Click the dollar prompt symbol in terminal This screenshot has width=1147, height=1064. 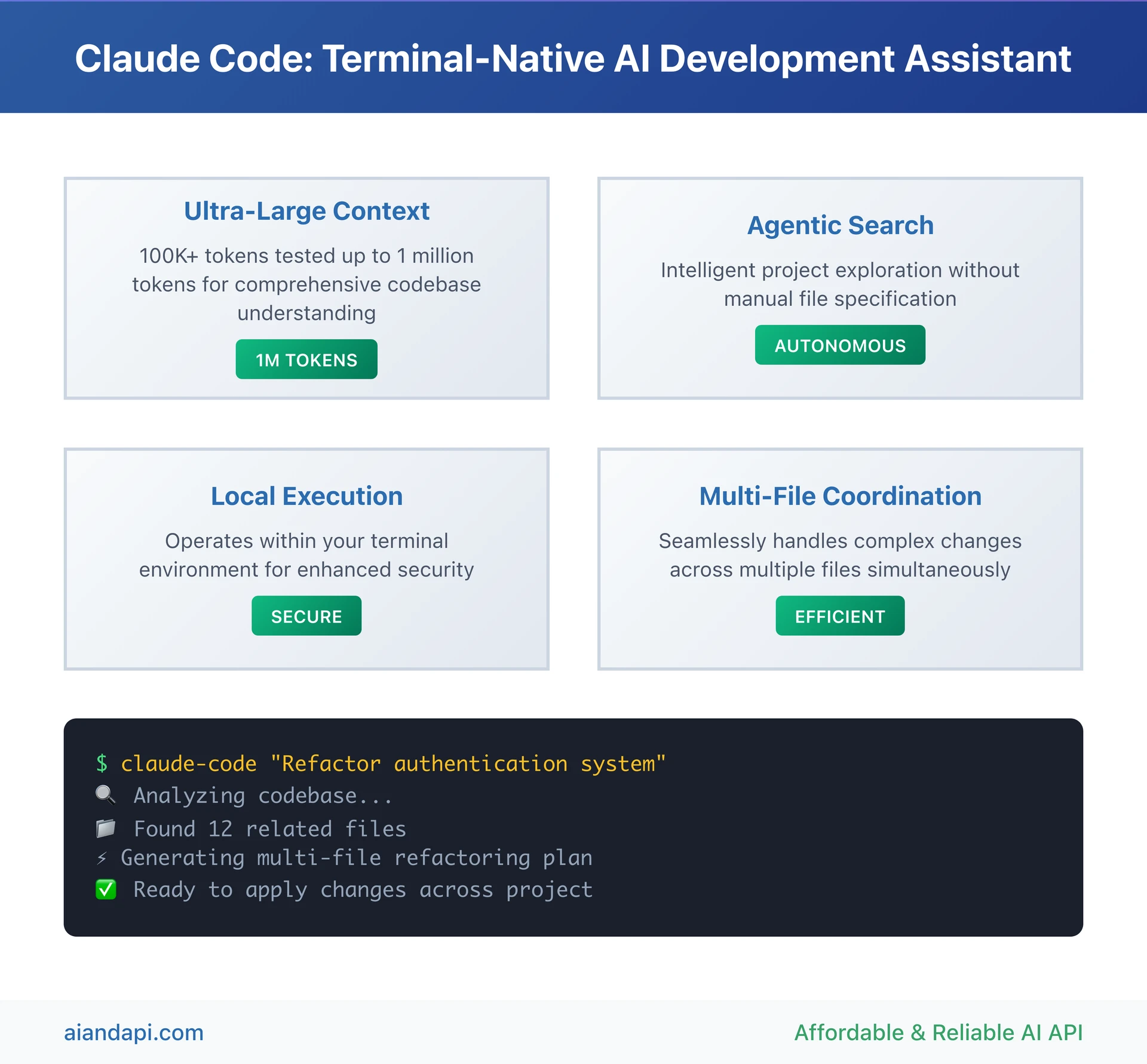[x=102, y=763]
